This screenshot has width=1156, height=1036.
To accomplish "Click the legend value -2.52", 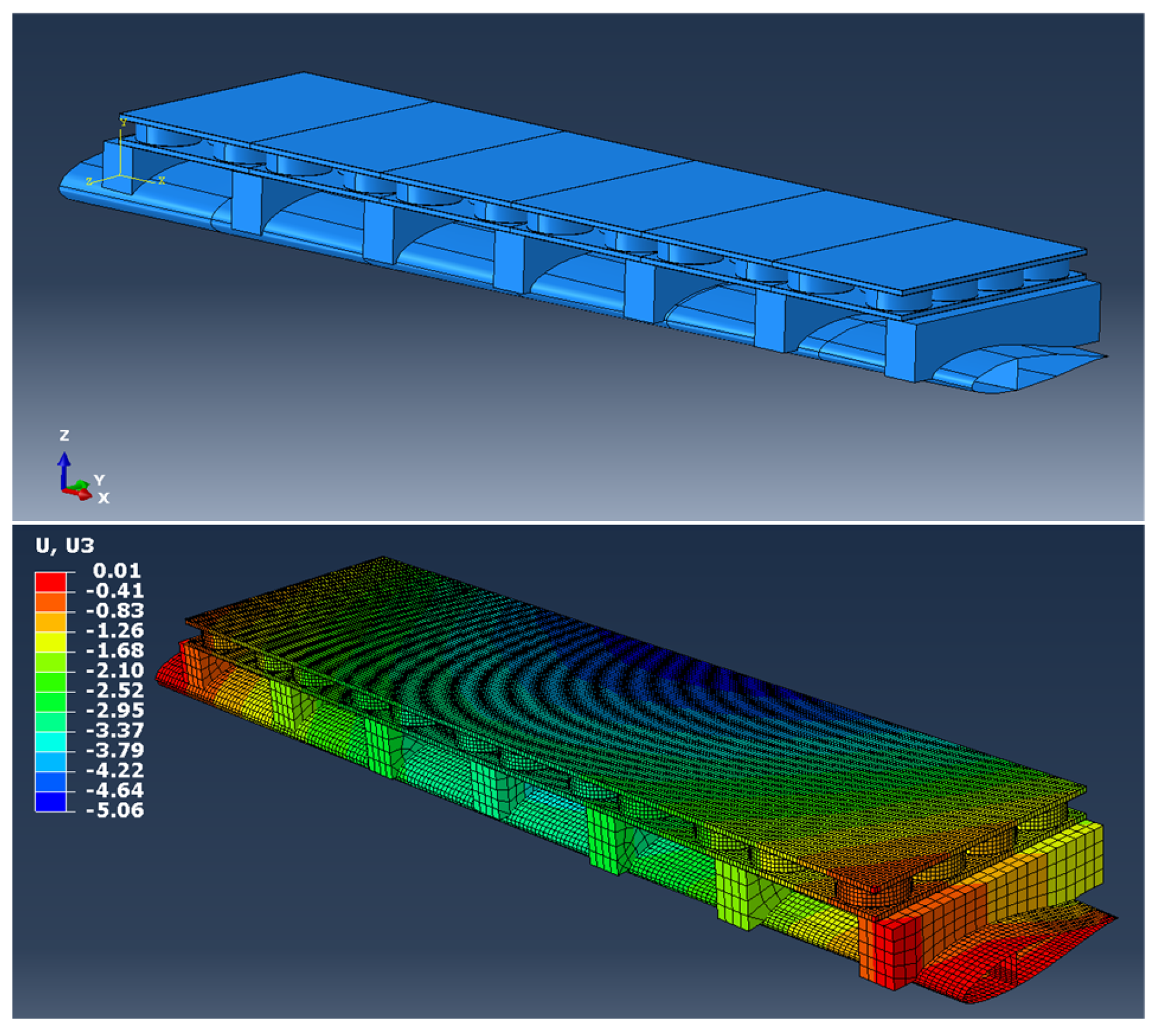I will pyautogui.click(x=115, y=690).
